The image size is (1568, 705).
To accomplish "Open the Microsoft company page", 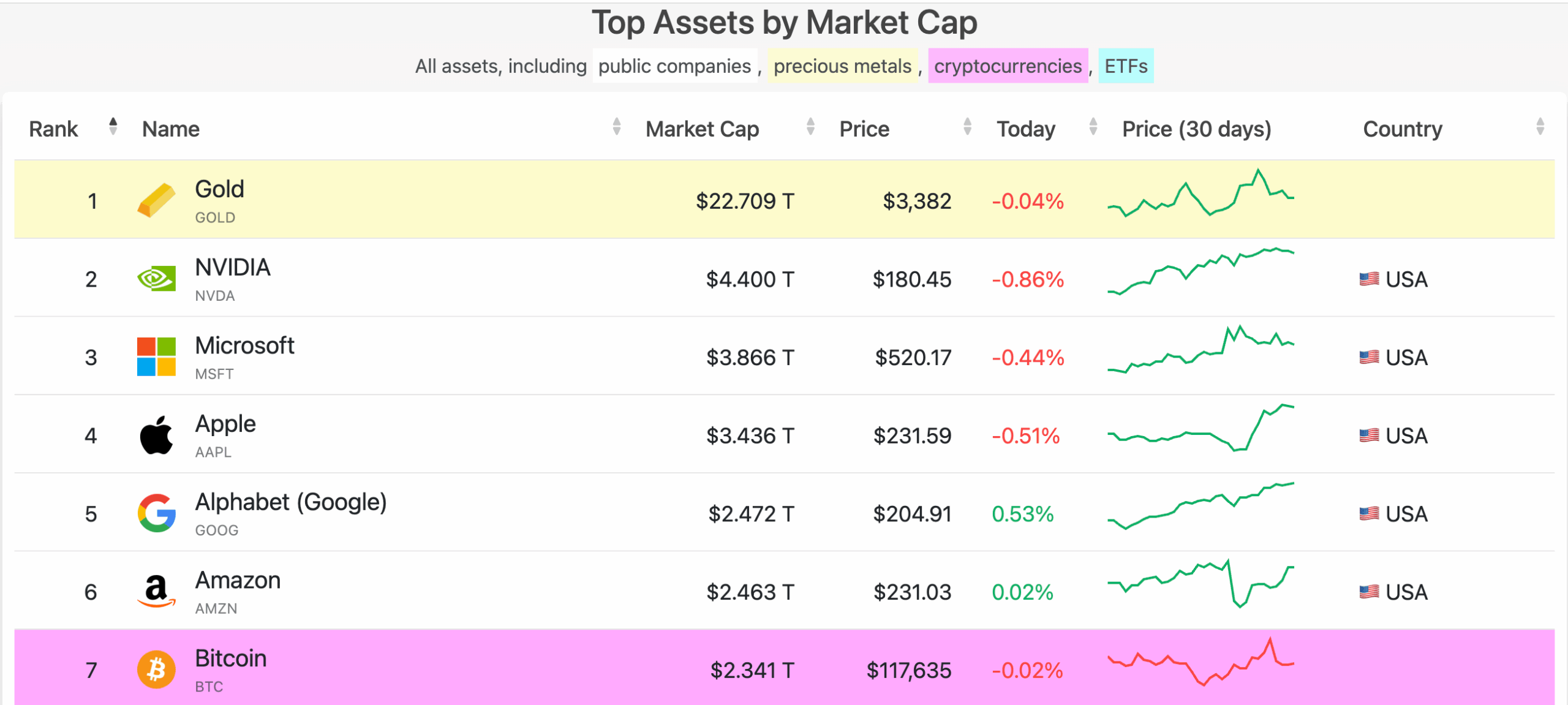I will click(244, 345).
